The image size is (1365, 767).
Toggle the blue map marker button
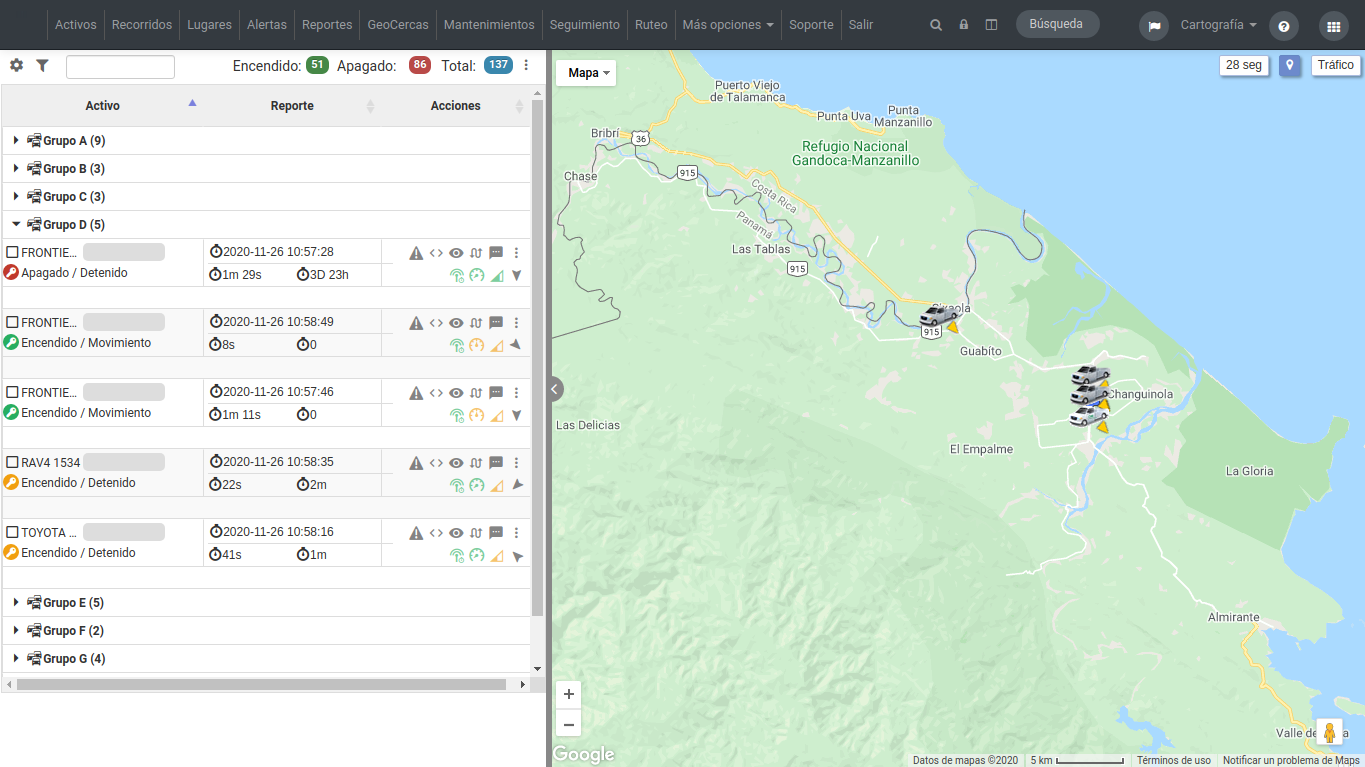click(1290, 66)
